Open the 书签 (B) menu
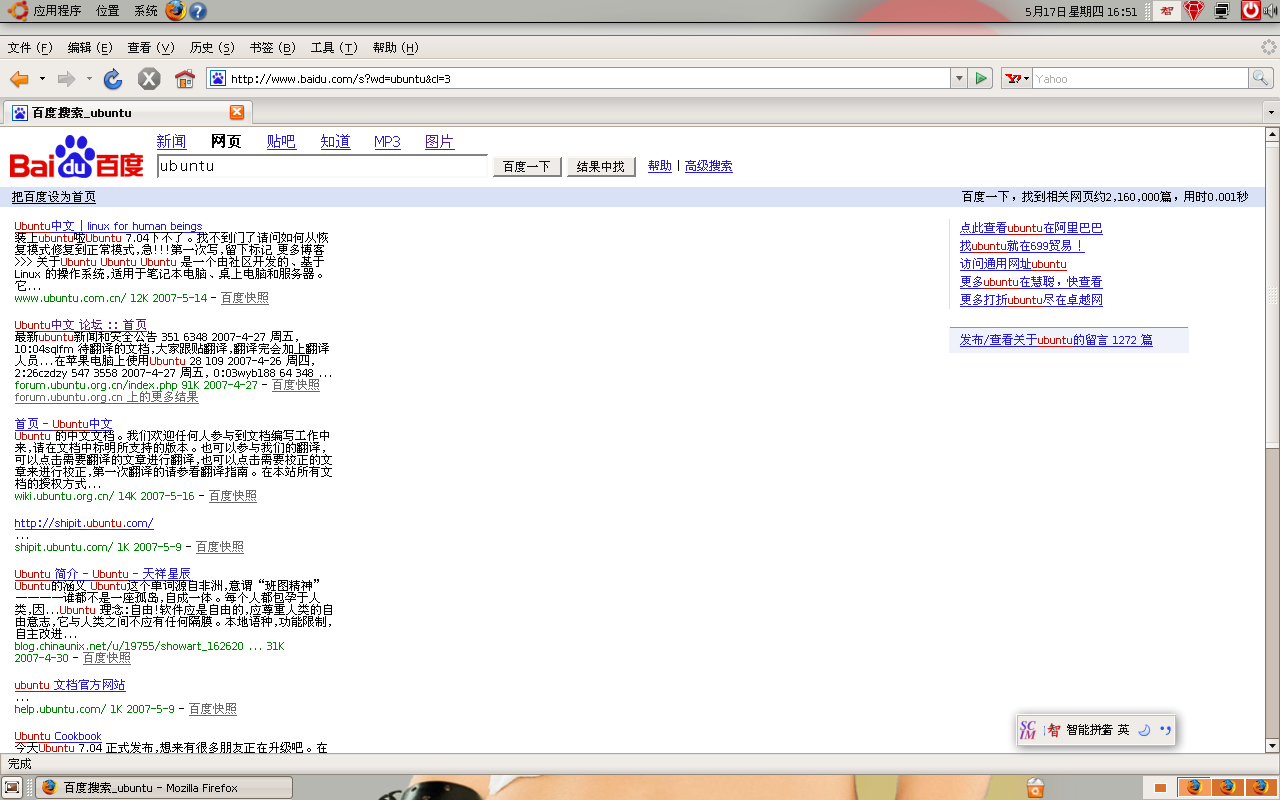 tap(273, 48)
